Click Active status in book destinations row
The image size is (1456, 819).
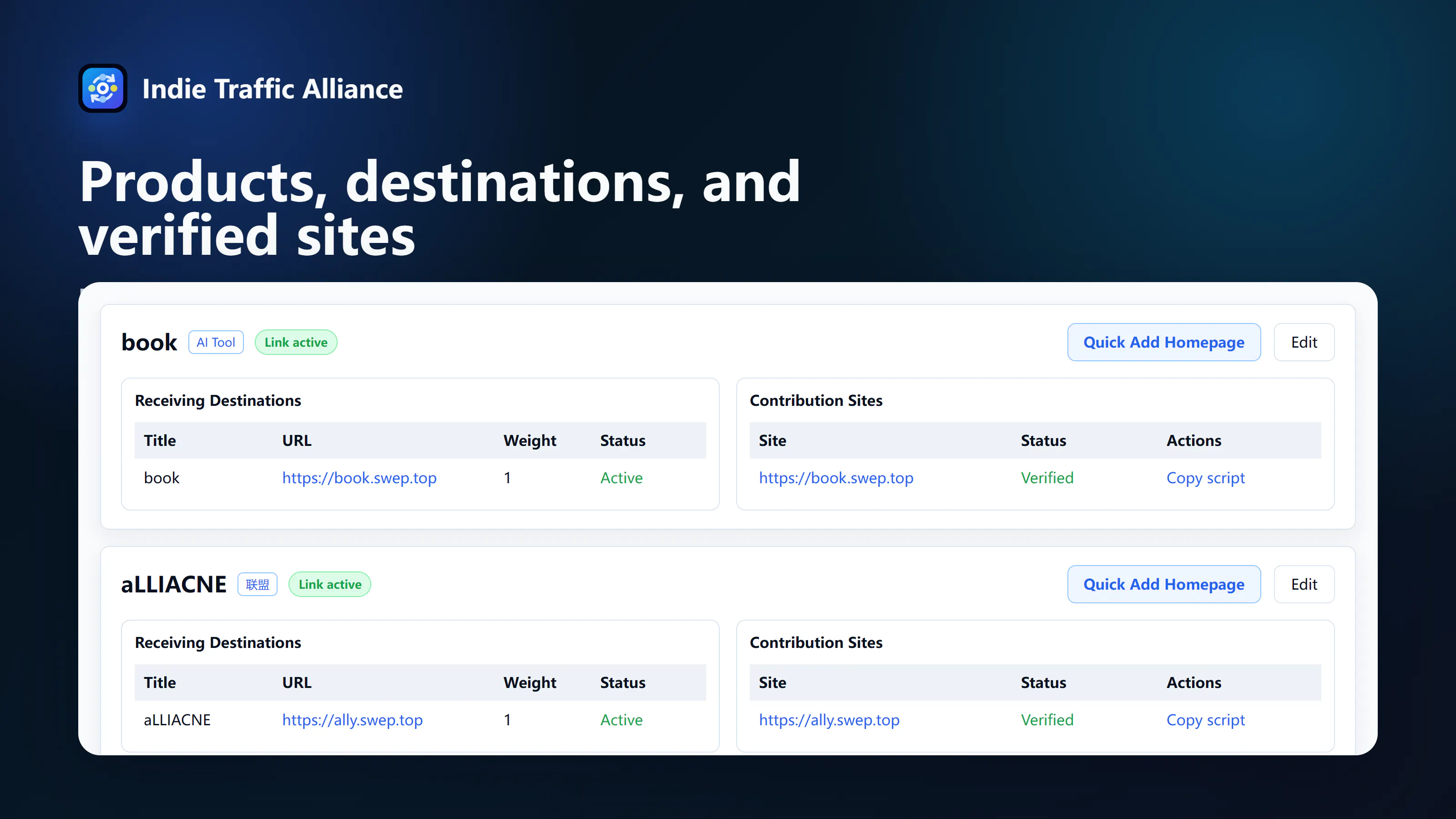tap(621, 478)
